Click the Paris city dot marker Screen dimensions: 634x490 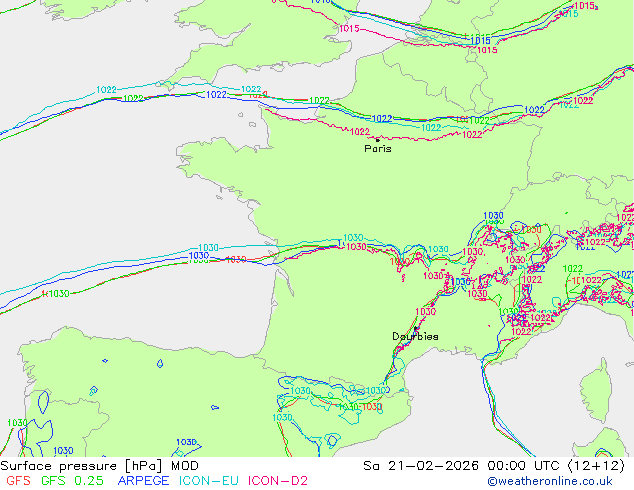(x=378, y=140)
